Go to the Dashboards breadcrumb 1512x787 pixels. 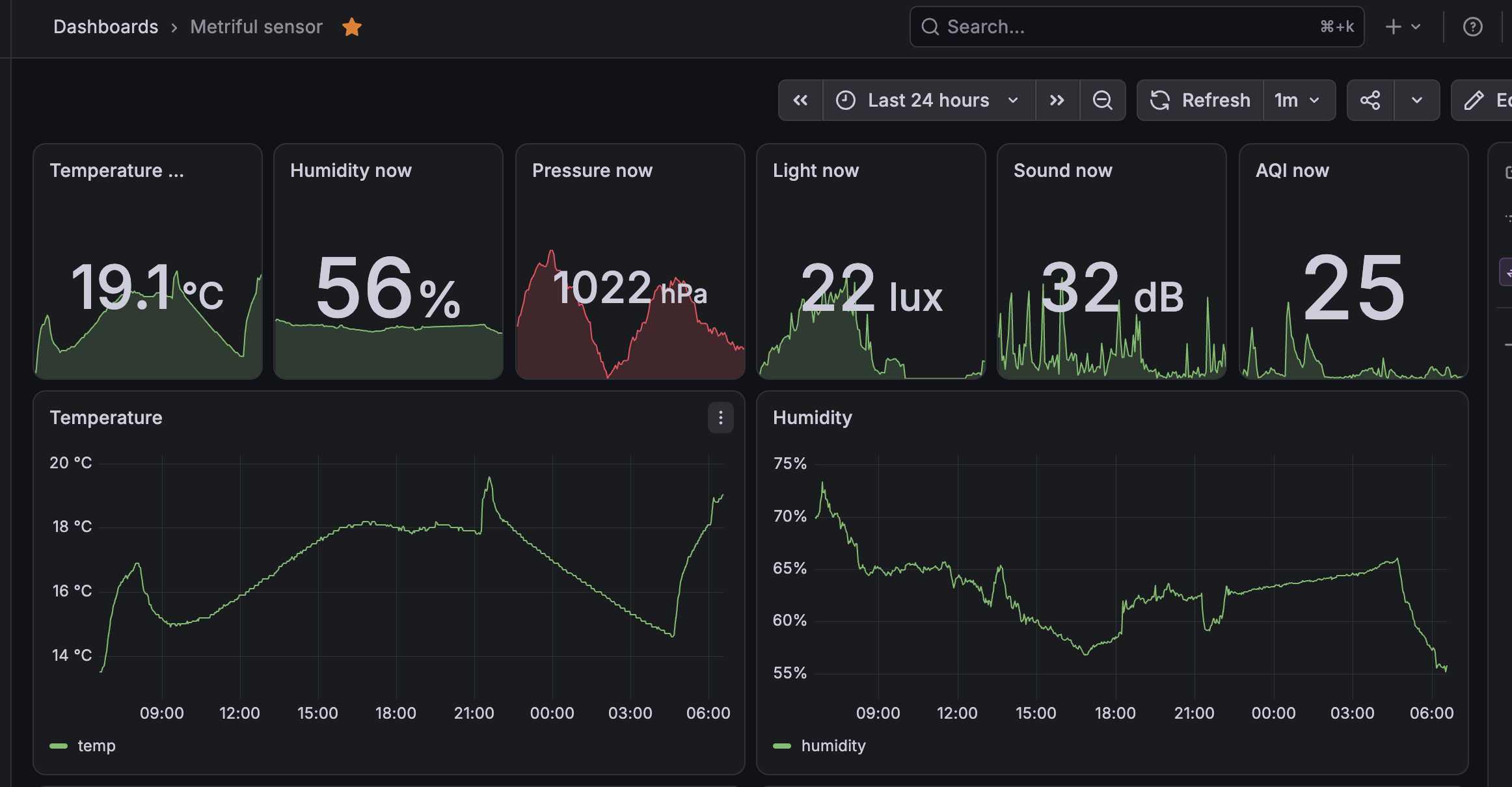pyautogui.click(x=105, y=27)
